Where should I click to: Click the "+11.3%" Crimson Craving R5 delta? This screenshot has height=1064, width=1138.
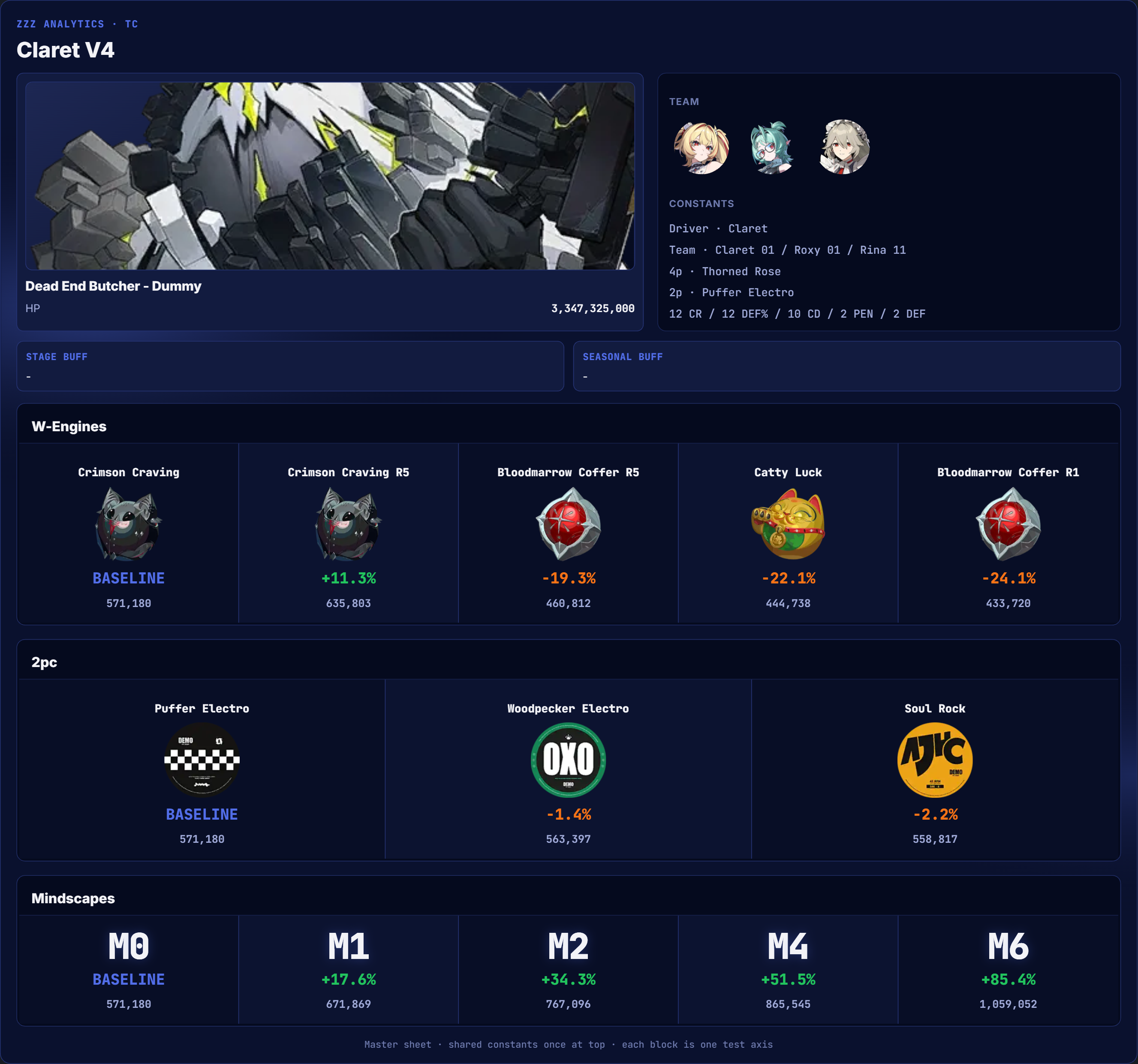[x=349, y=578]
